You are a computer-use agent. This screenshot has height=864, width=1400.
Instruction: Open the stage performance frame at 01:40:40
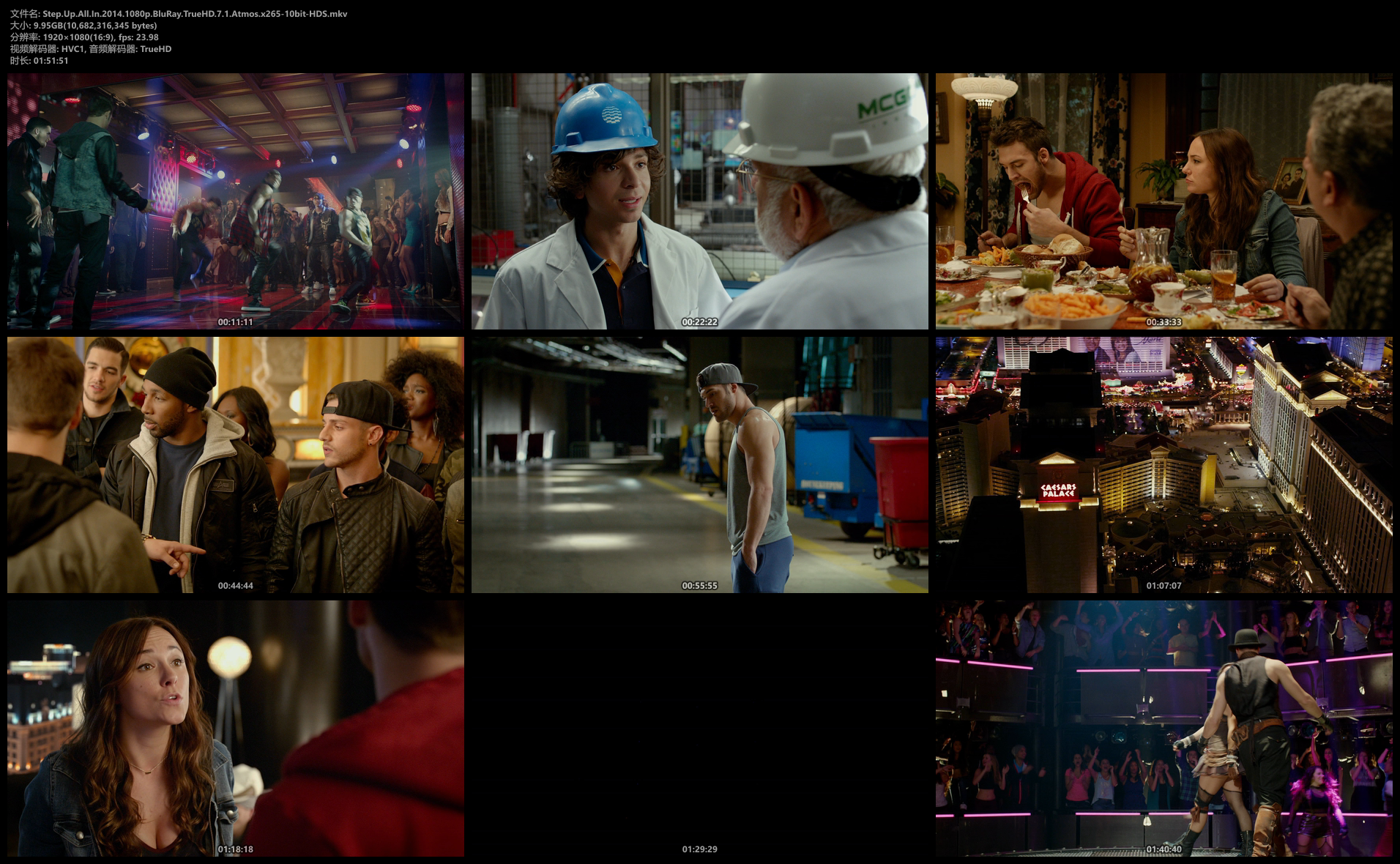[x=1164, y=729]
